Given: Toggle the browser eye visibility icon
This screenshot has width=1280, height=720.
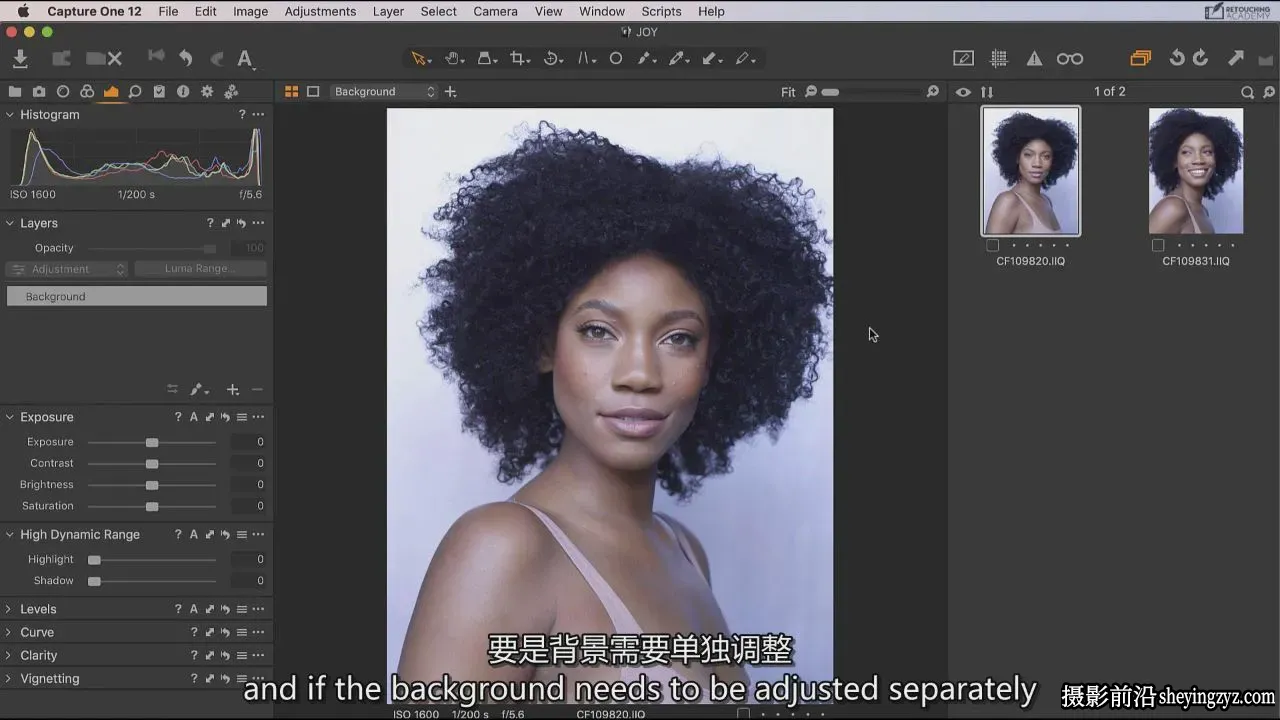Looking at the screenshot, I should point(963,92).
